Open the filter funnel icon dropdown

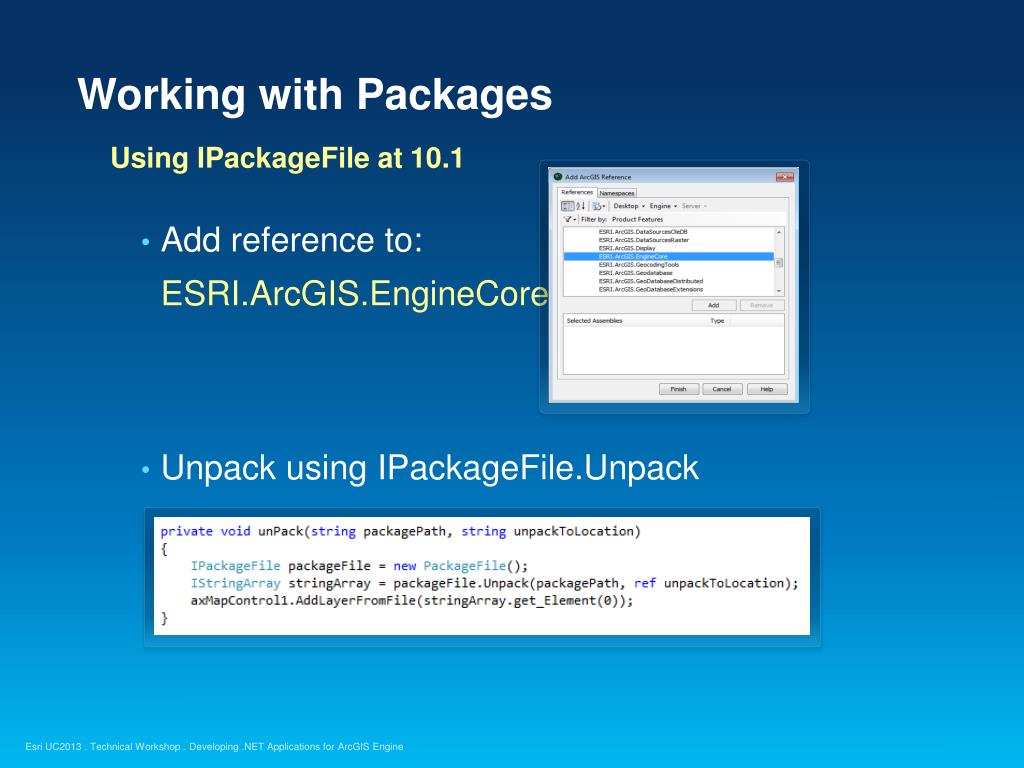pos(570,219)
